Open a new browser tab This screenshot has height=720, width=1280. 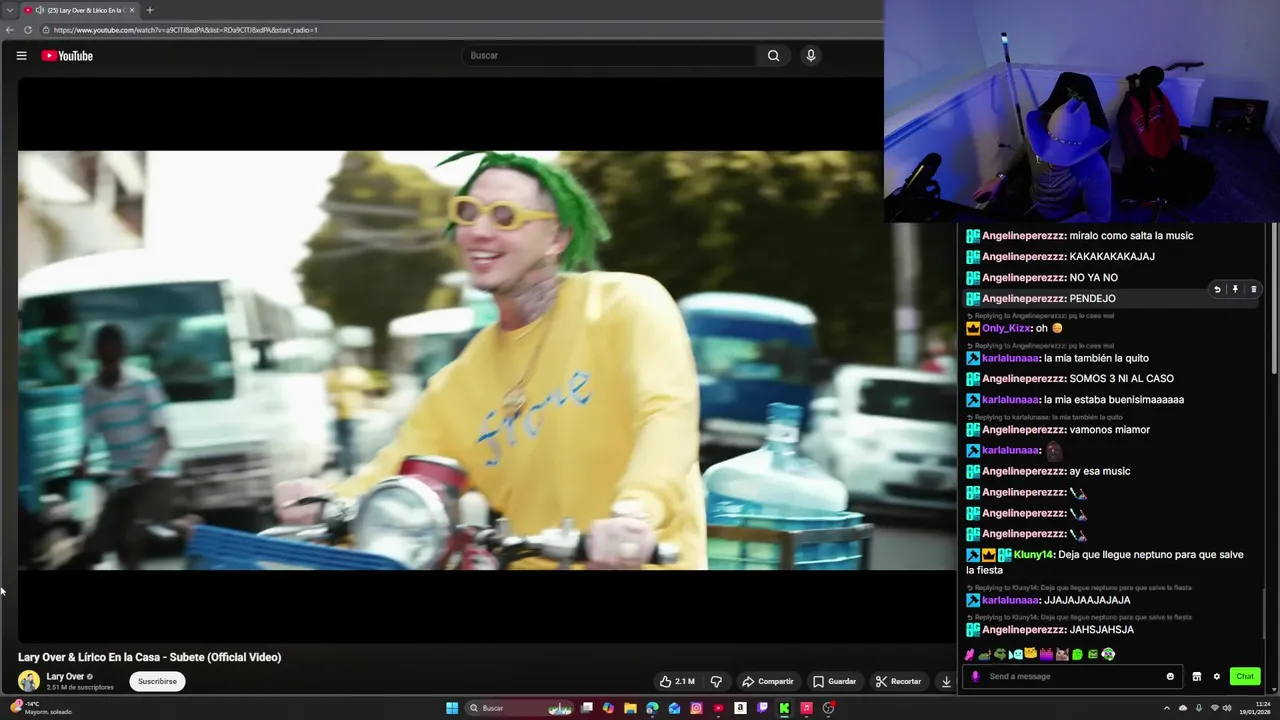[x=150, y=10]
